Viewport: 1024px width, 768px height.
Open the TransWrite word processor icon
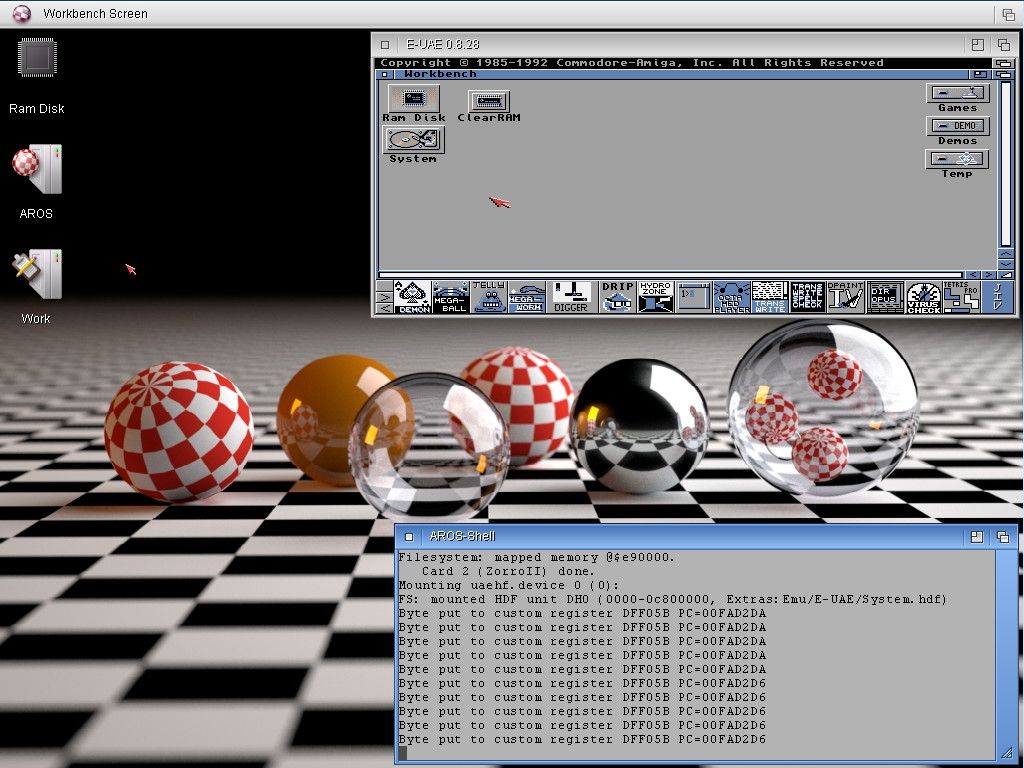[770, 297]
